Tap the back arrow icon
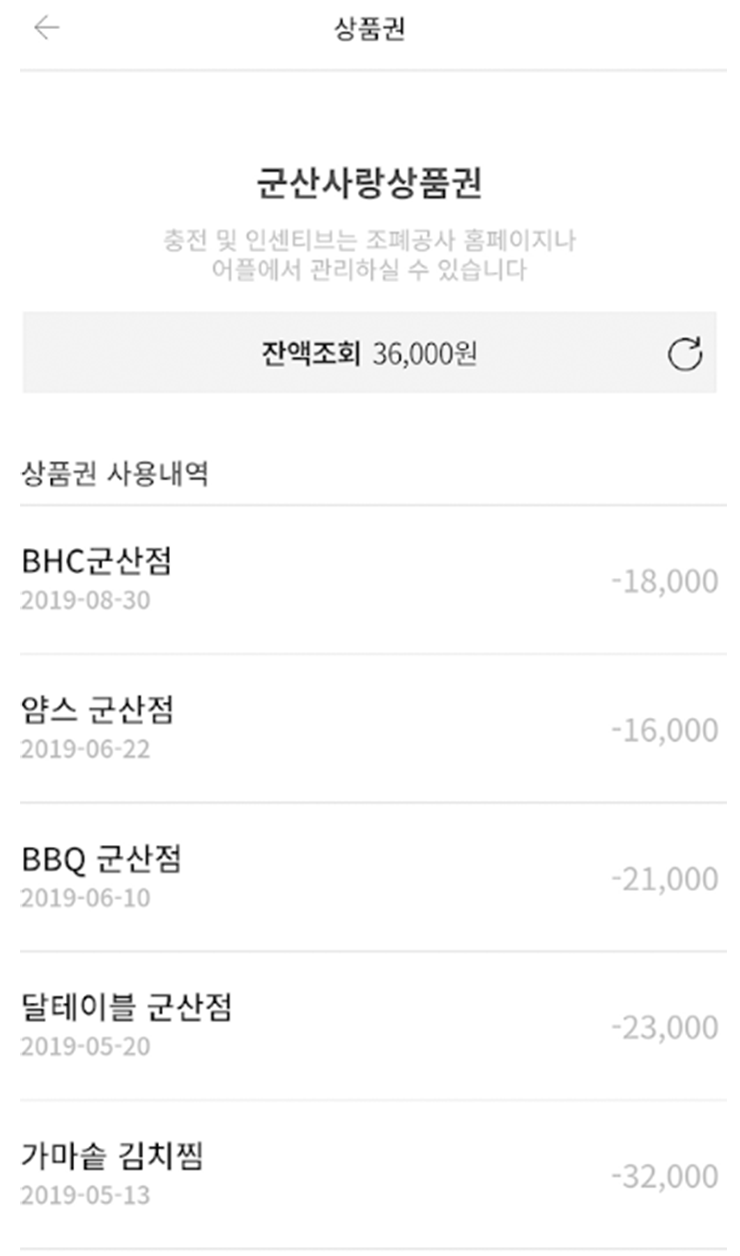The image size is (740, 1256). pyautogui.click(x=47, y=28)
